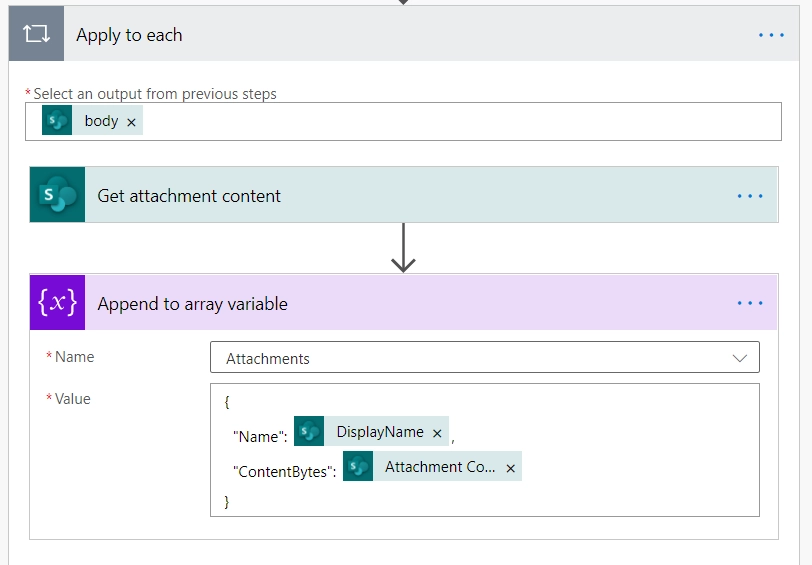This screenshot has height=565, width=812.
Task: Click the SharePoint icon on Get attachment content
Action: [x=57, y=195]
